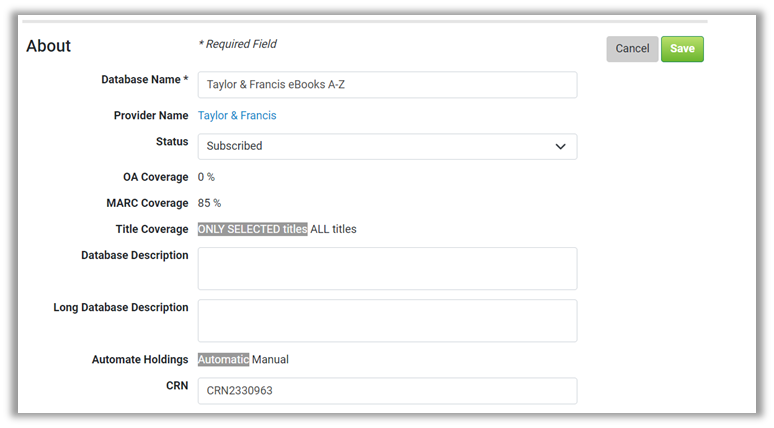Focus the CRN input field
Screen dimensions: 774x428
tap(387, 391)
